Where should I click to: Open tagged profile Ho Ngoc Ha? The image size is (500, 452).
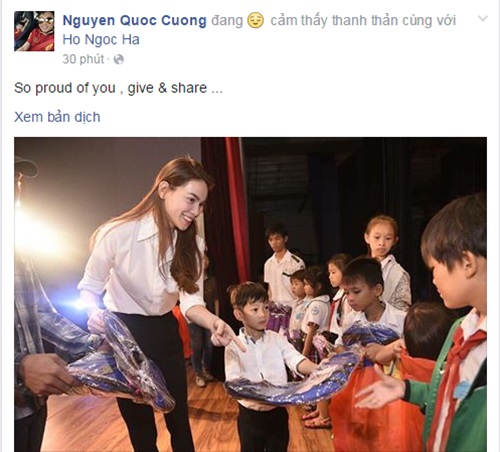pyautogui.click(x=101, y=40)
